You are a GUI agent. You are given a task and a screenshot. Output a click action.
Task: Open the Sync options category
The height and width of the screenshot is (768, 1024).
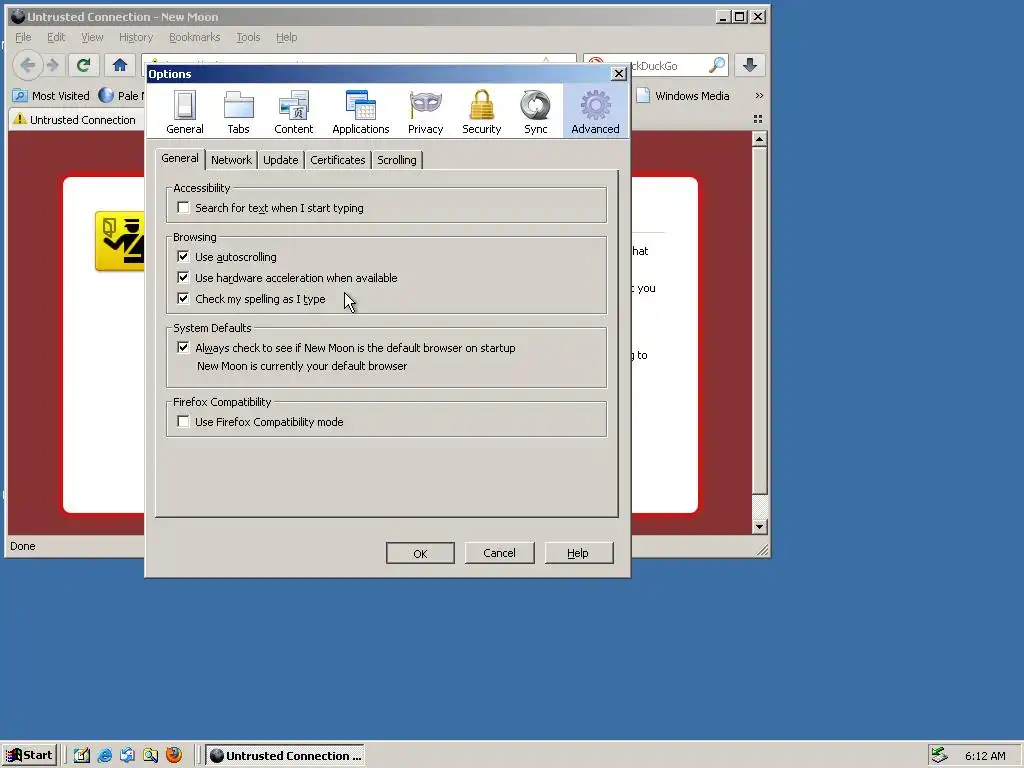536,112
